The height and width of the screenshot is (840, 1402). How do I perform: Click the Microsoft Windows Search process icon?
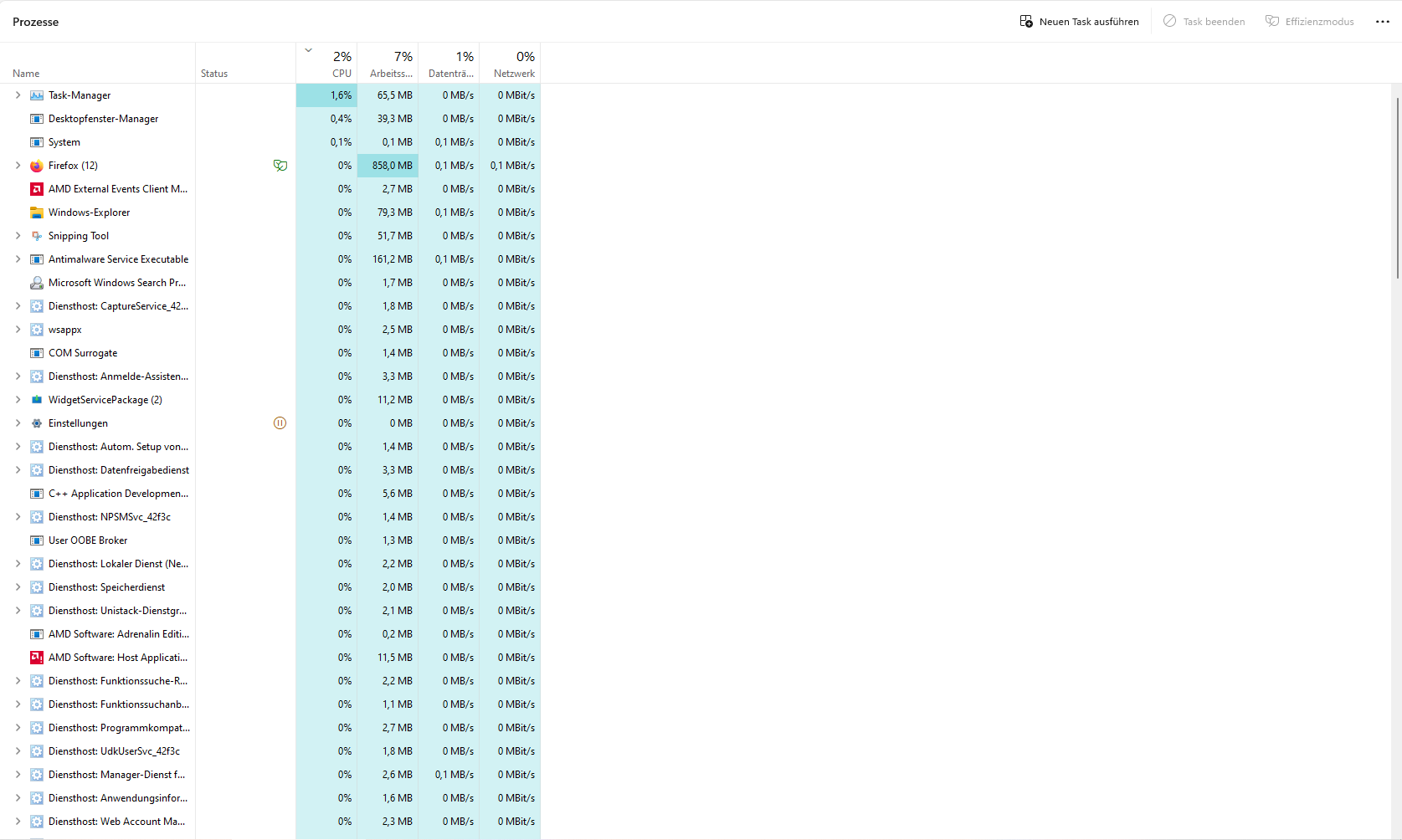click(37, 282)
